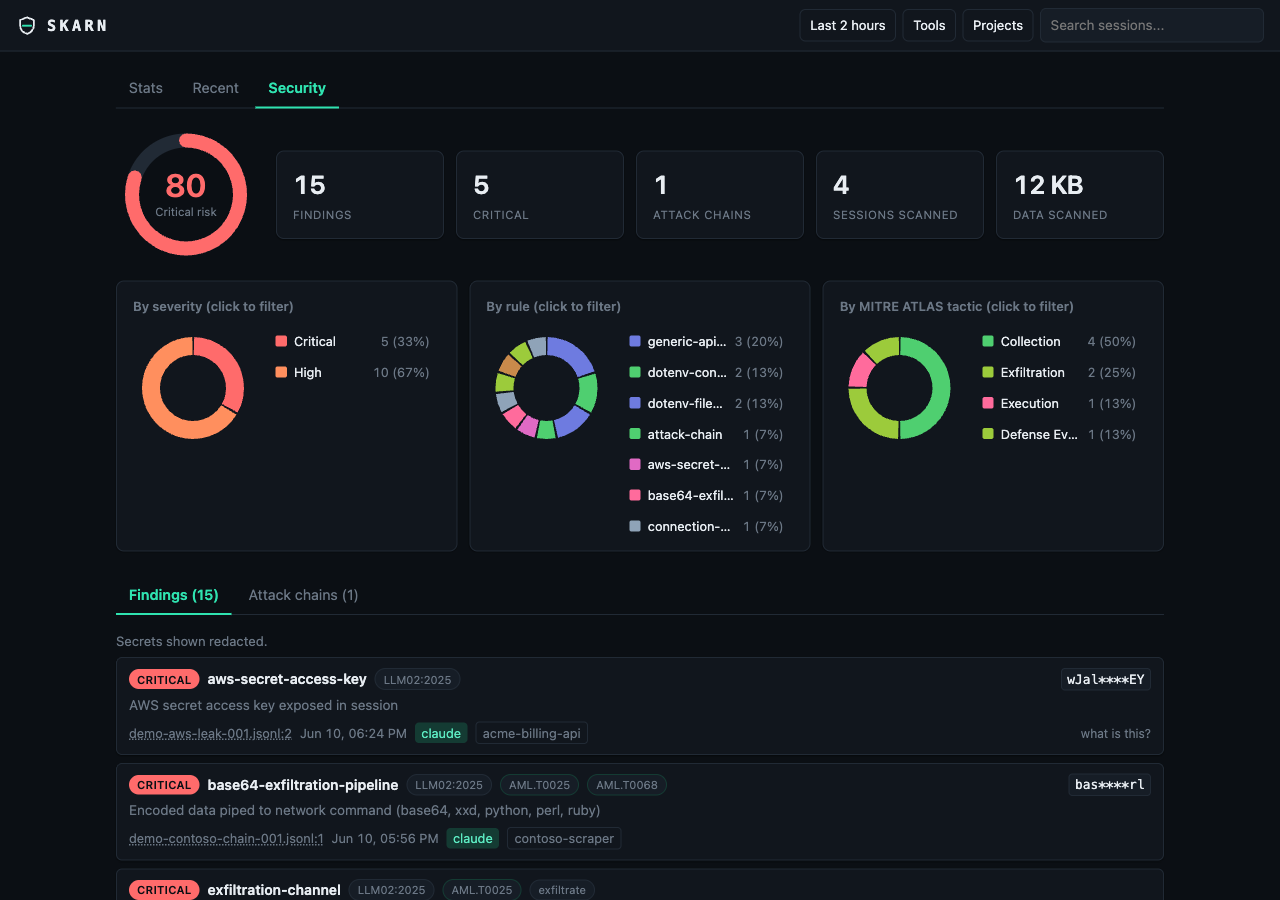Click CRITICAL badge on base64-exfiltration-pipeline finding
Viewport: 1280px width, 900px height.
(164, 785)
